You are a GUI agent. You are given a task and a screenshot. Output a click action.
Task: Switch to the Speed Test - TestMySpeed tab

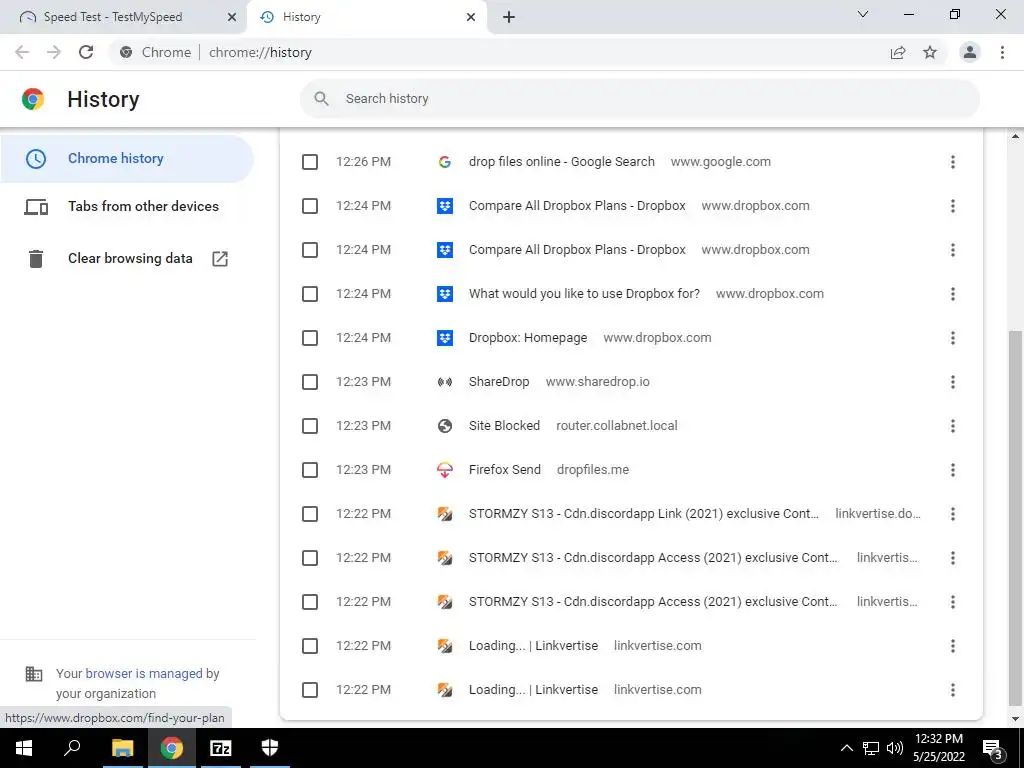(x=123, y=17)
